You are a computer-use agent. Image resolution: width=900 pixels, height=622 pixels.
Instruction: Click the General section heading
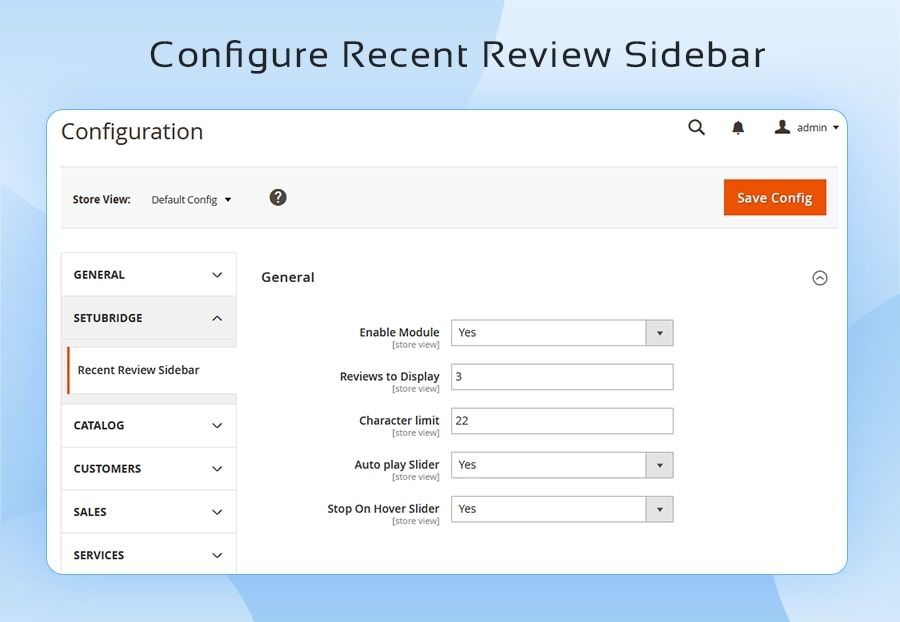[288, 278]
